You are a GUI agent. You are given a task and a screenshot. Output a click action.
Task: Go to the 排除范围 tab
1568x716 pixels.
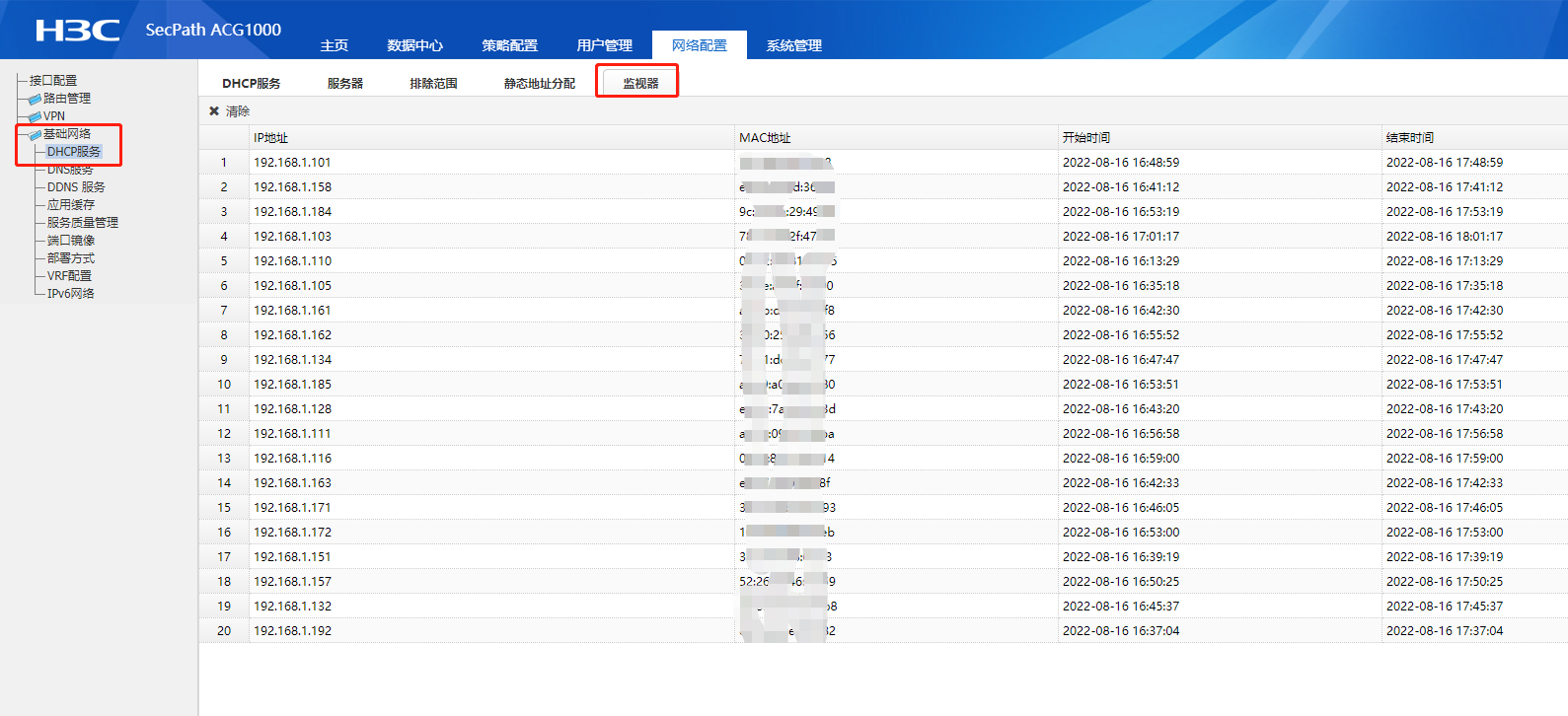(x=433, y=83)
